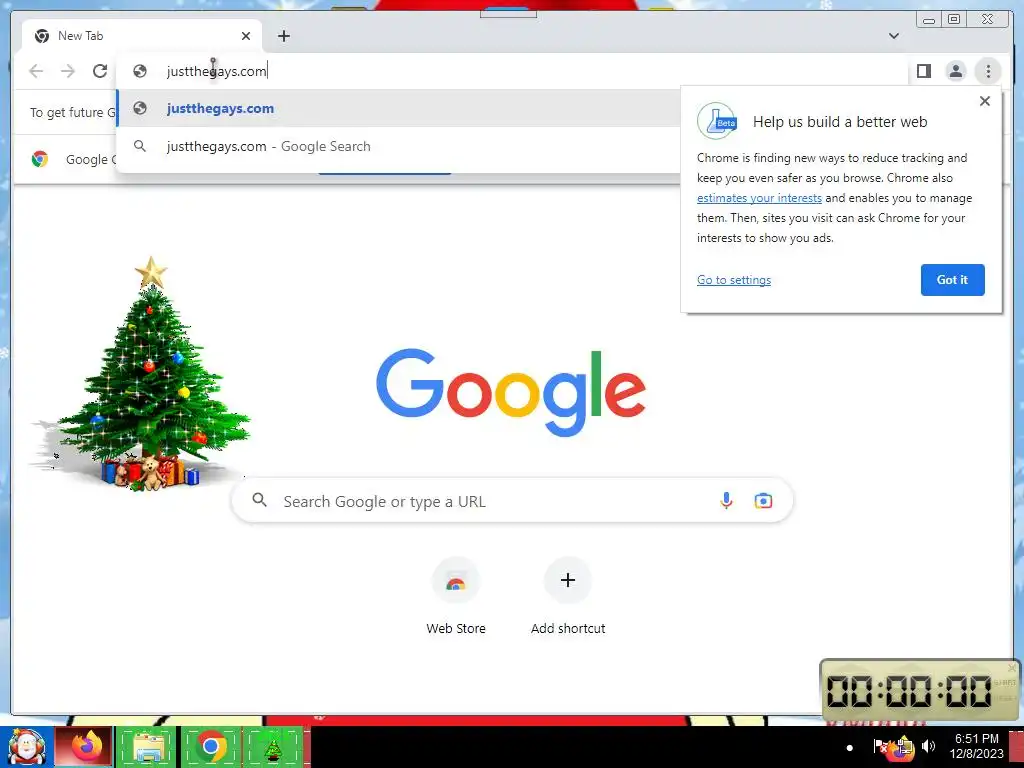Click the Add shortcut plus tile

[568, 597]
